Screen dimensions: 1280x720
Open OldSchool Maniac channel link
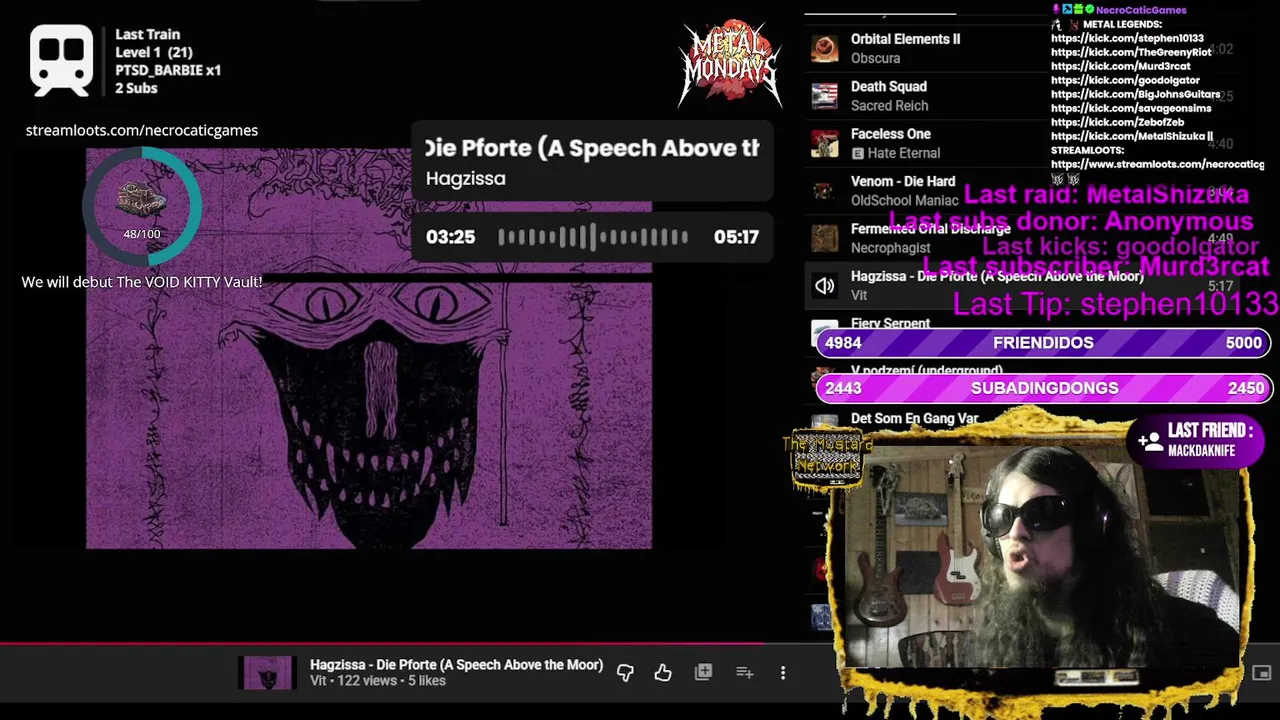click(904, 200)
